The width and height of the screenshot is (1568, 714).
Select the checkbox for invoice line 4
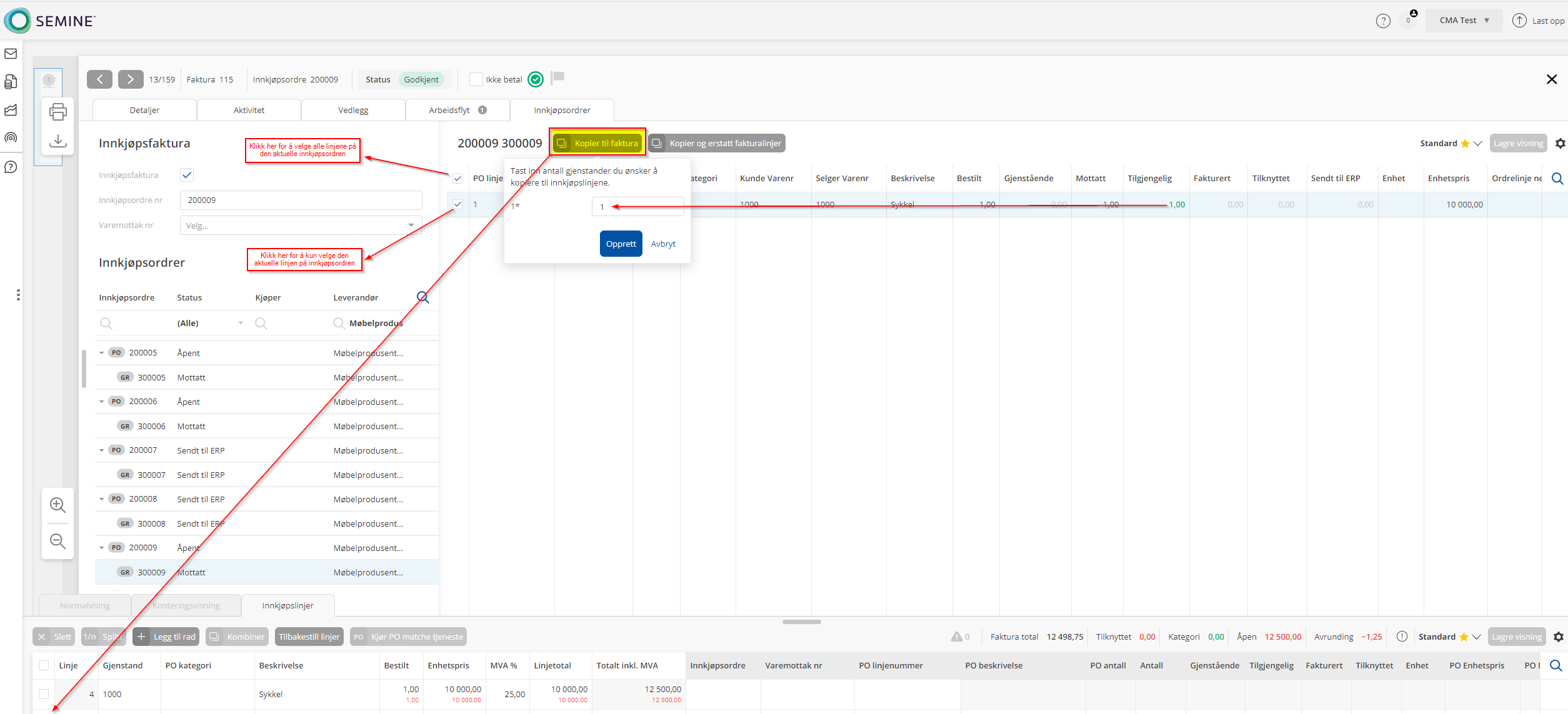coord(44,694)
